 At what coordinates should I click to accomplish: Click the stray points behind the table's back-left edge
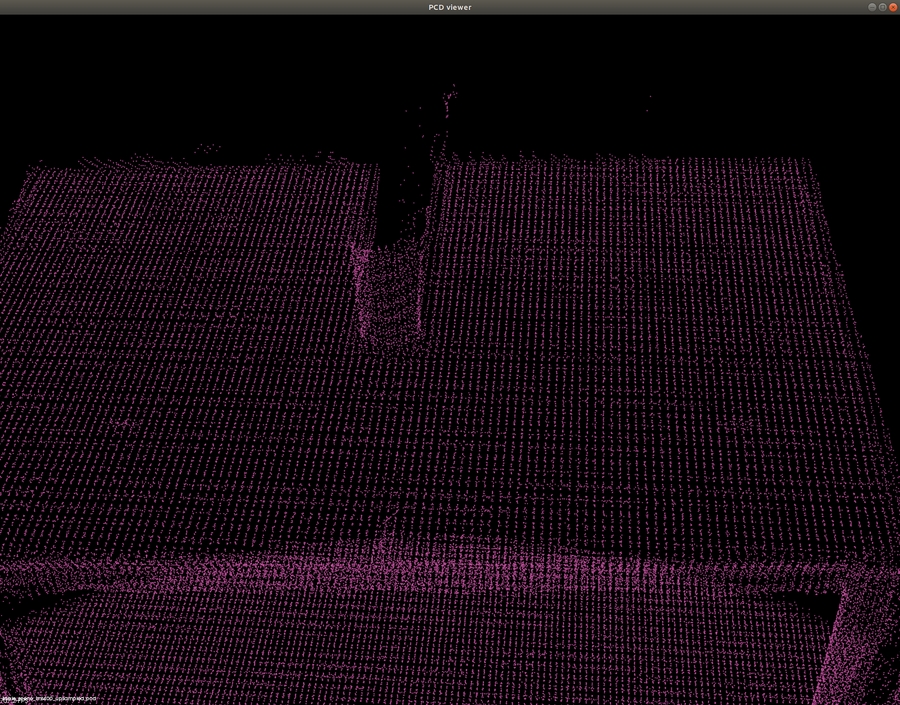[207, 149]
